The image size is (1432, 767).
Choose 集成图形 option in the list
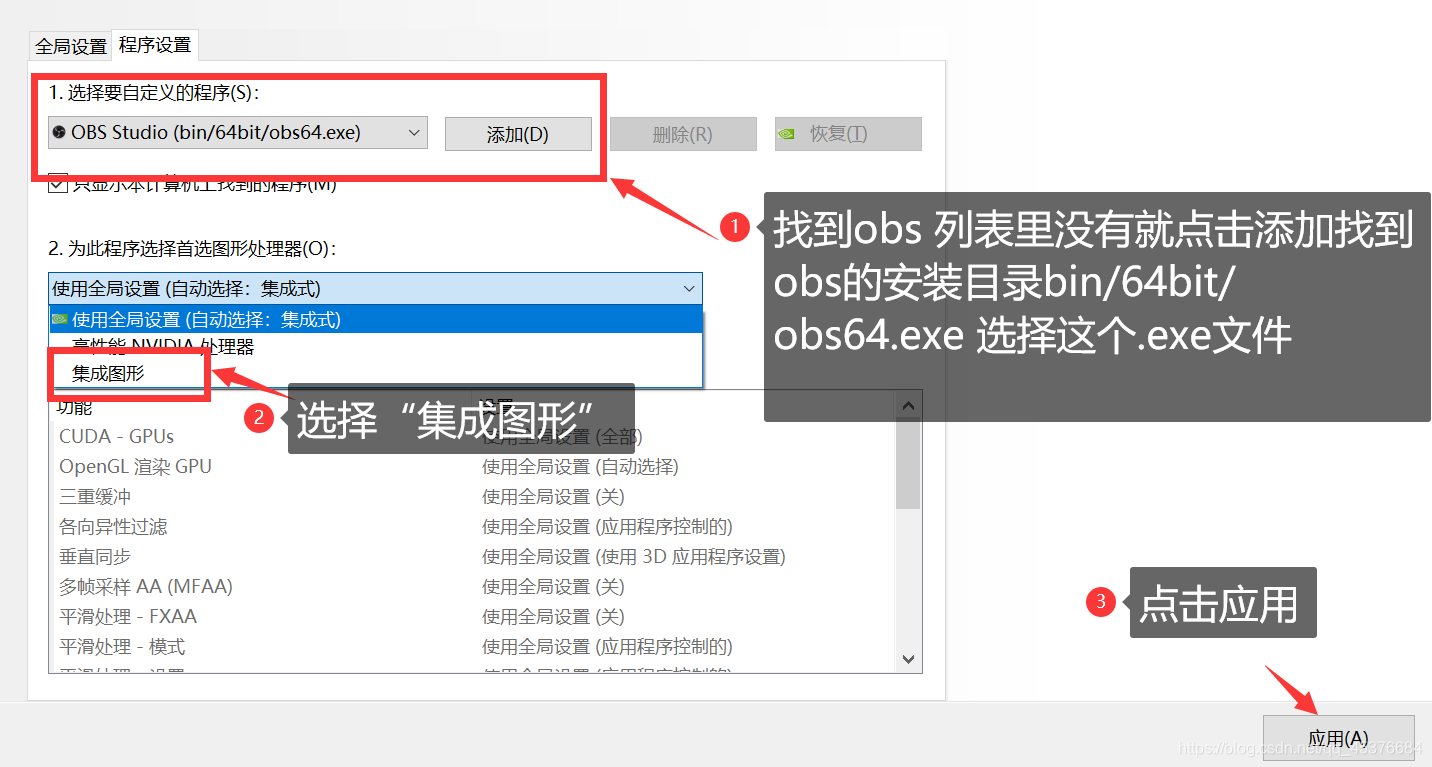[376, 373]
